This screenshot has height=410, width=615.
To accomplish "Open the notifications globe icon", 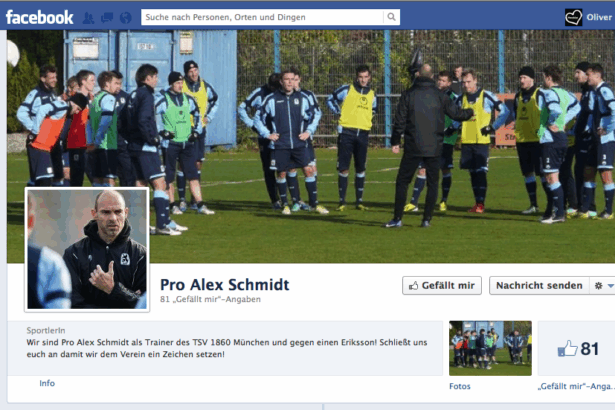I will pyautogui.click(x=126, y=18).
